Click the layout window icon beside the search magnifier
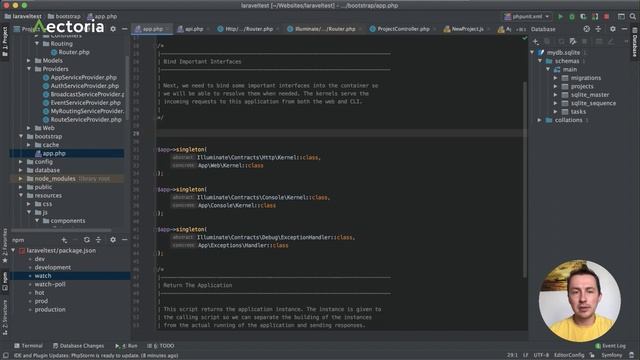640x360 pixels. point(621,17)
